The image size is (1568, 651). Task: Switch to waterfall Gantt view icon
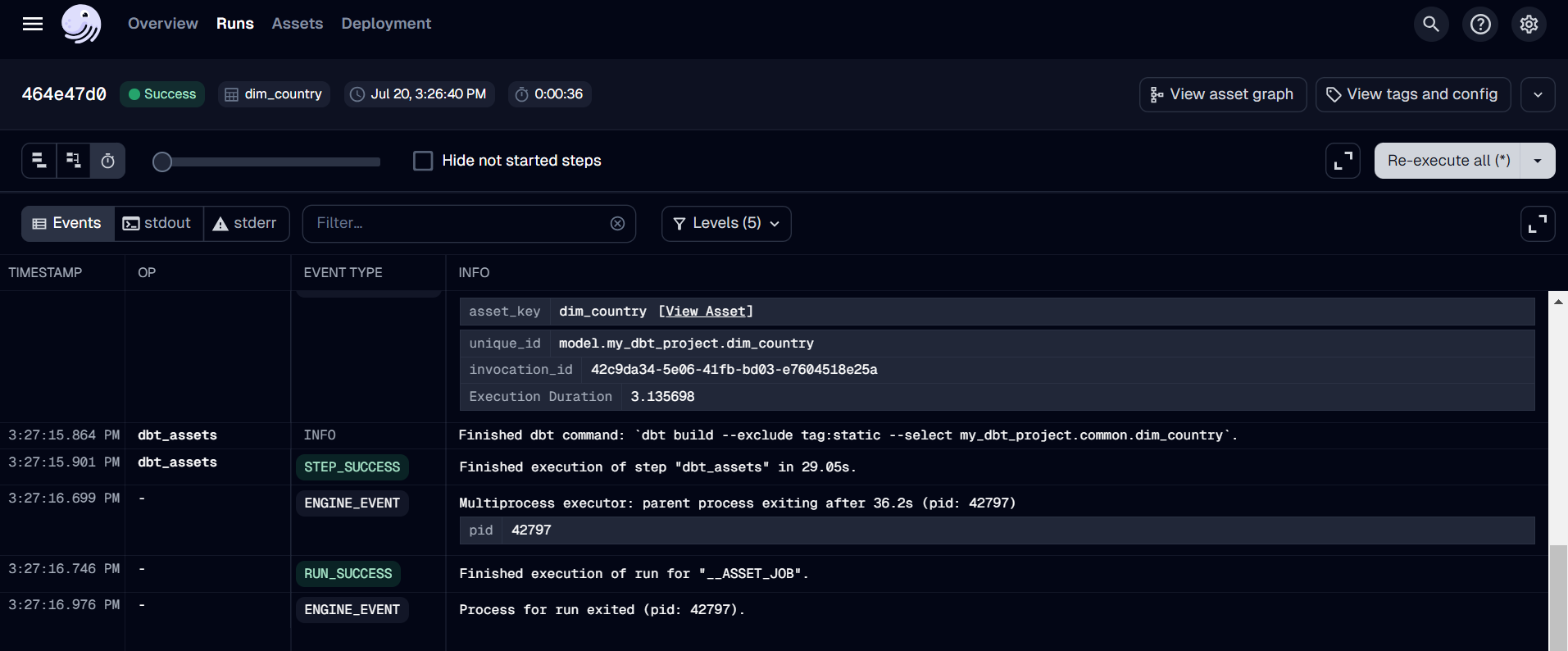pyautogui.click(x=74, y=161)
